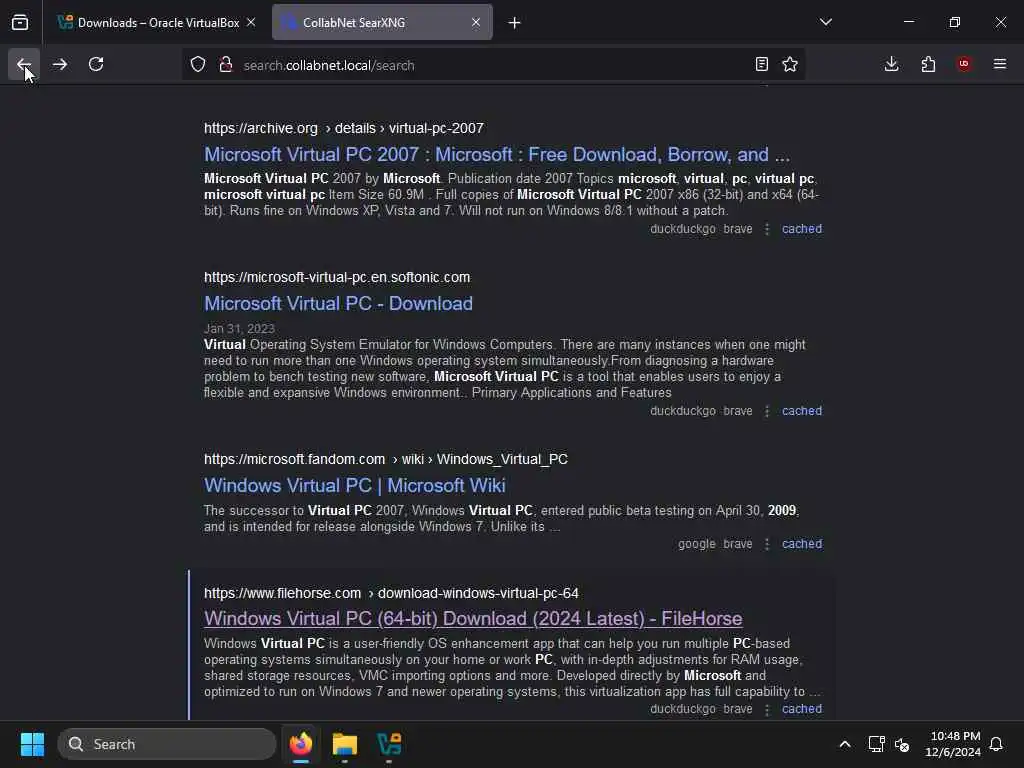The image size is (1024, 768).
Task: Open Firefox View recent browsing
Action: (x=20, y=23)
